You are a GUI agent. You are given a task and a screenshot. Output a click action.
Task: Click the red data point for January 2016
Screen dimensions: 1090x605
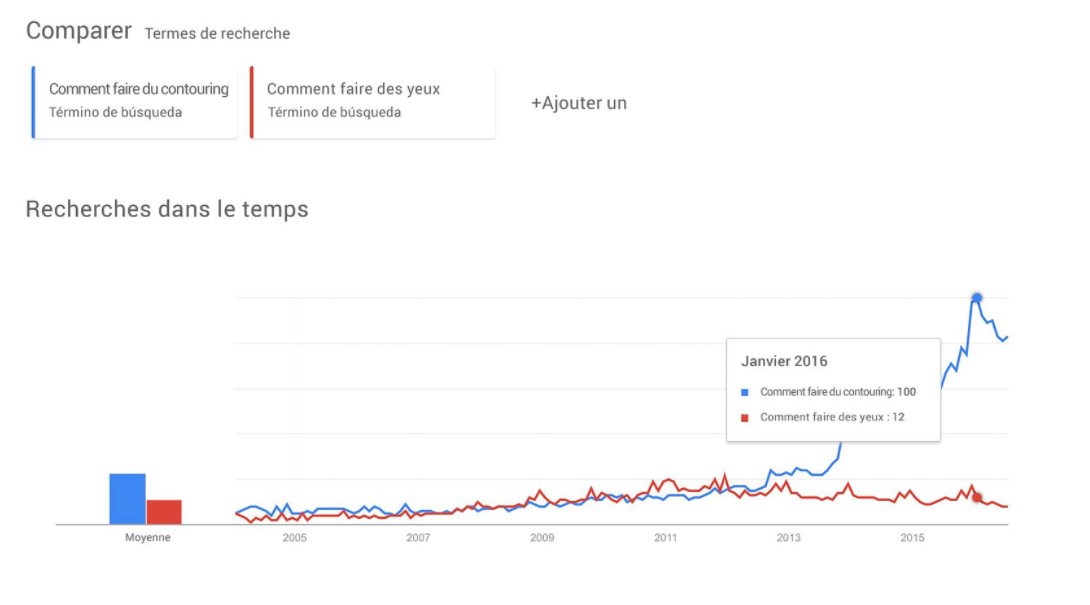(x=977, y=497)
